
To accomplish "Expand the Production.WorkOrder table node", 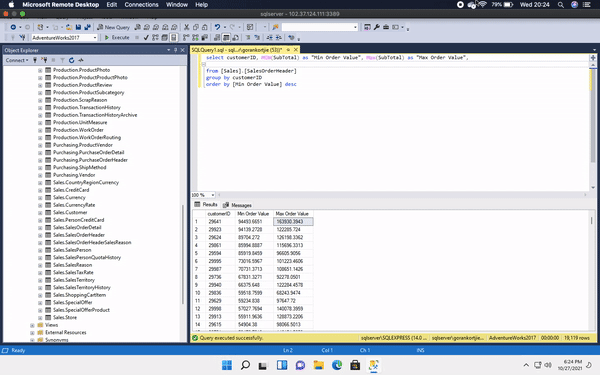I will click(x=40, y=130).
